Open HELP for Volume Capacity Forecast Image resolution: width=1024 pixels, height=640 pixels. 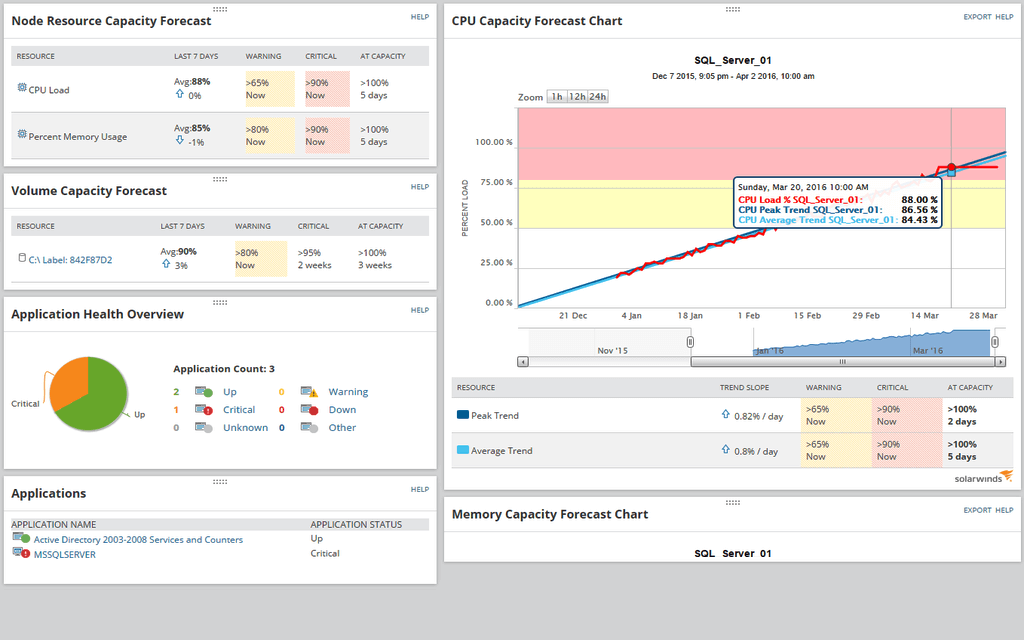point(419,186)
